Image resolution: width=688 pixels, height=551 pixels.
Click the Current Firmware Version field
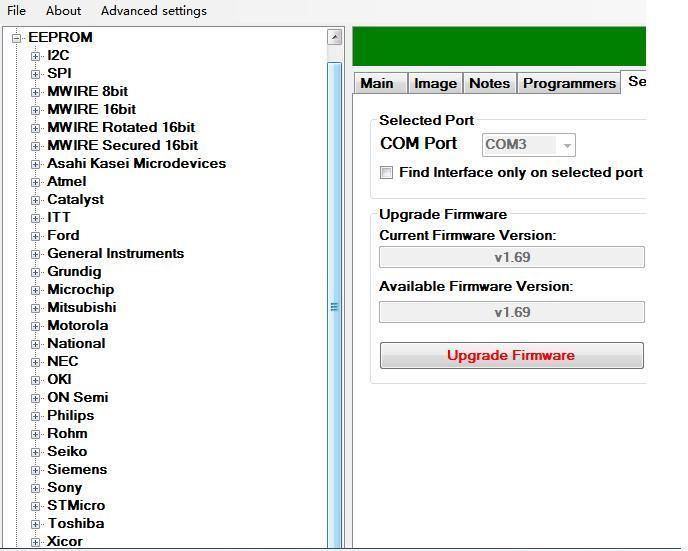coord(512,257)
